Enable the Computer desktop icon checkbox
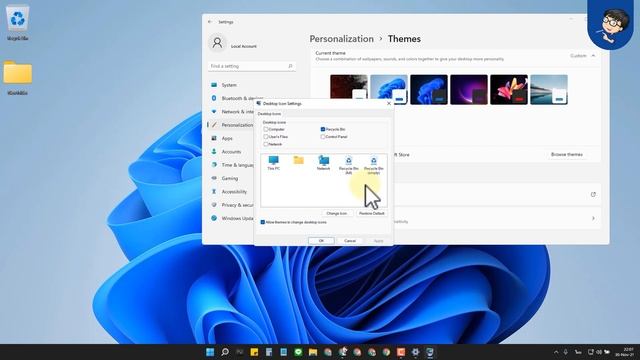 pos(266,129)
